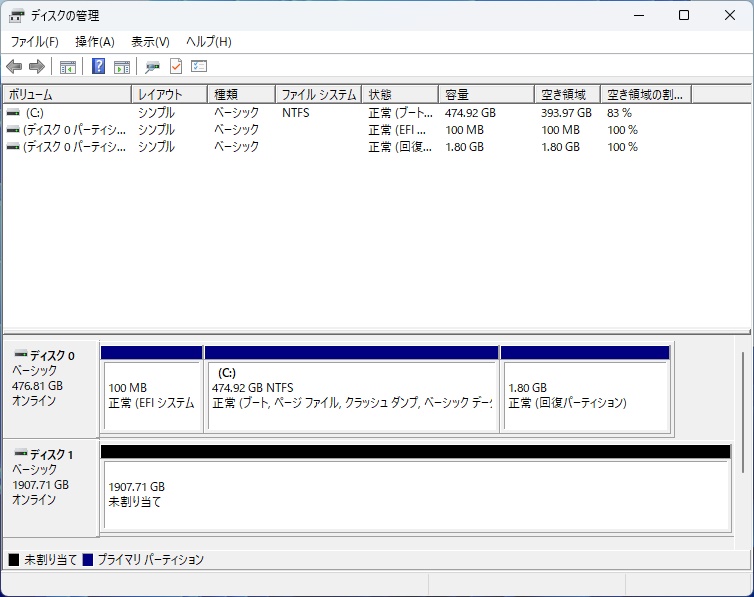Open the 操作(A) menu
The image size is (754, 597).
click(95, 42)
